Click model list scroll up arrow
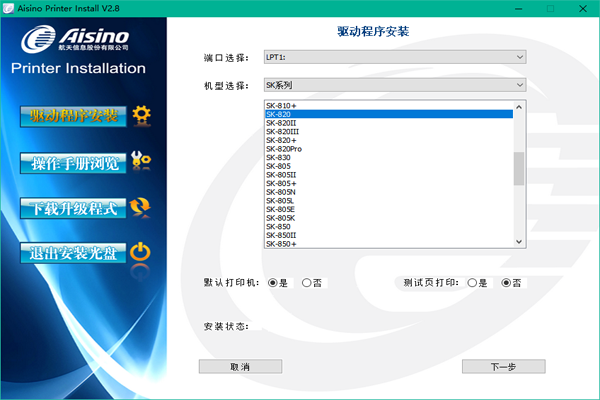The width and height of the screenshot is (600, 400). pos(519,107)
